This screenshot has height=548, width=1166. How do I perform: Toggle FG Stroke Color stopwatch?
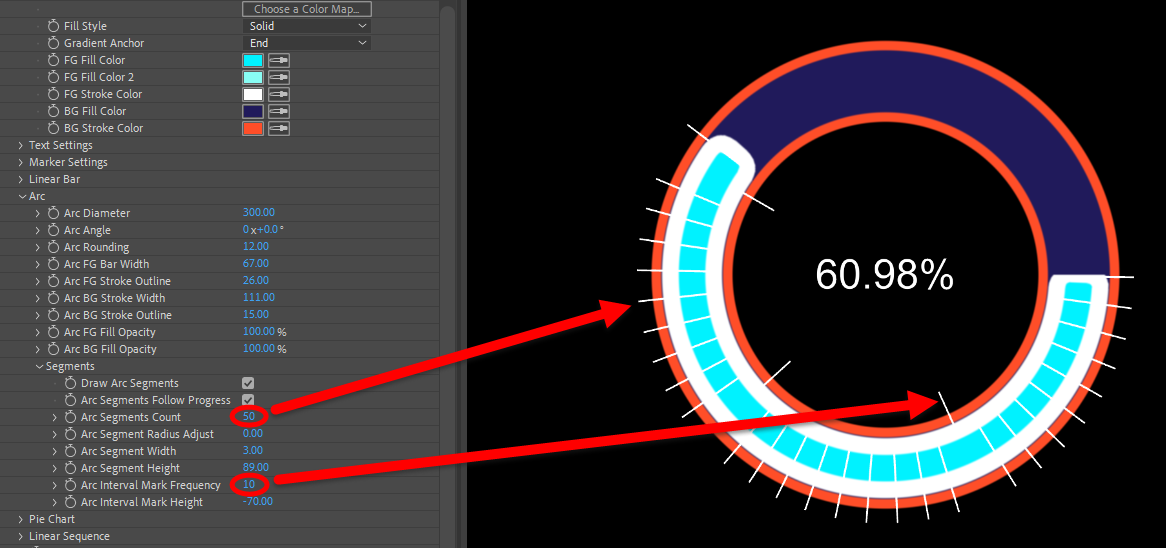pyautogui.click(x=54, y=94)
